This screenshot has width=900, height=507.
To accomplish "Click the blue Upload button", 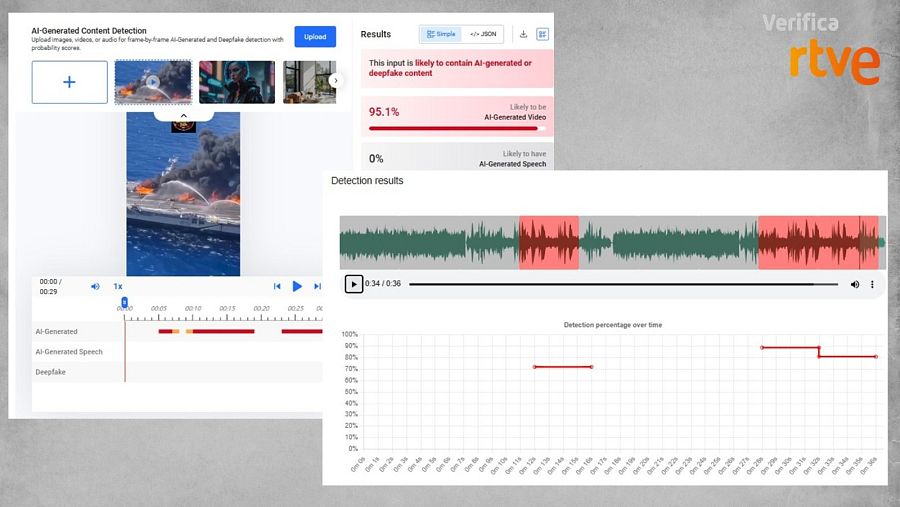I will pos(315,37).
